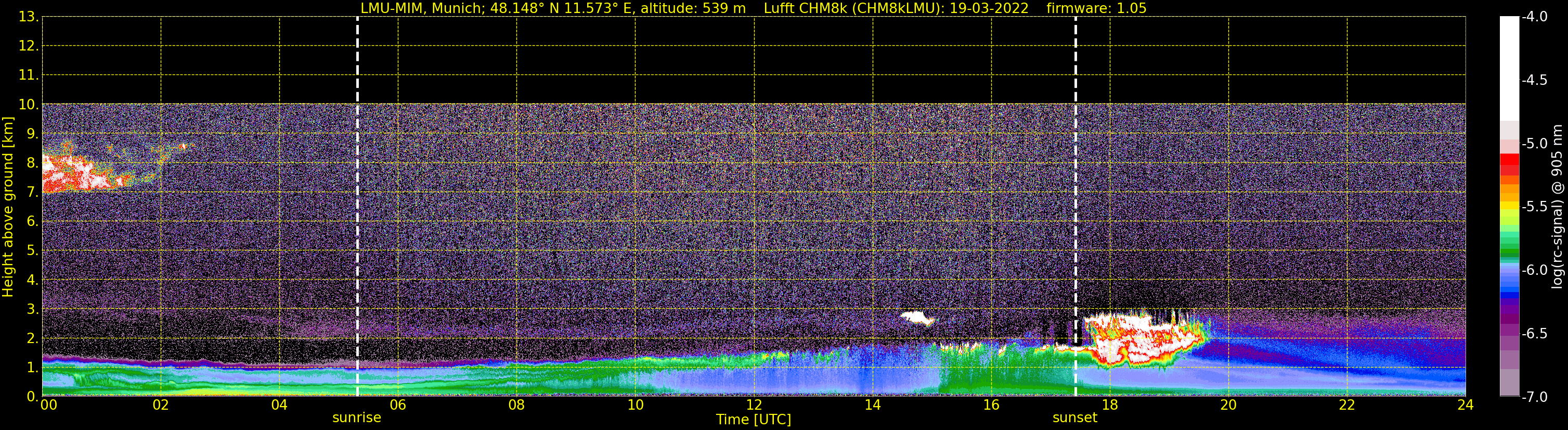Click the "20" time axis tick label
1568x430 pixels.
(x=1228, y=406)
